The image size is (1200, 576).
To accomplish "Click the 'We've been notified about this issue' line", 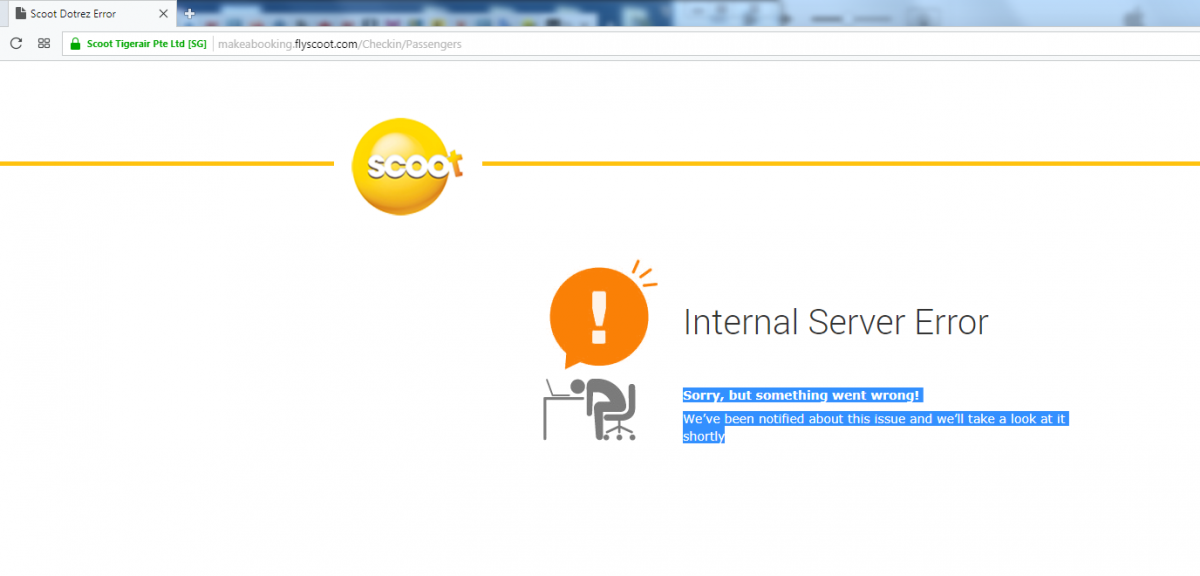I will pyautogui.click(x=875, y=419).
